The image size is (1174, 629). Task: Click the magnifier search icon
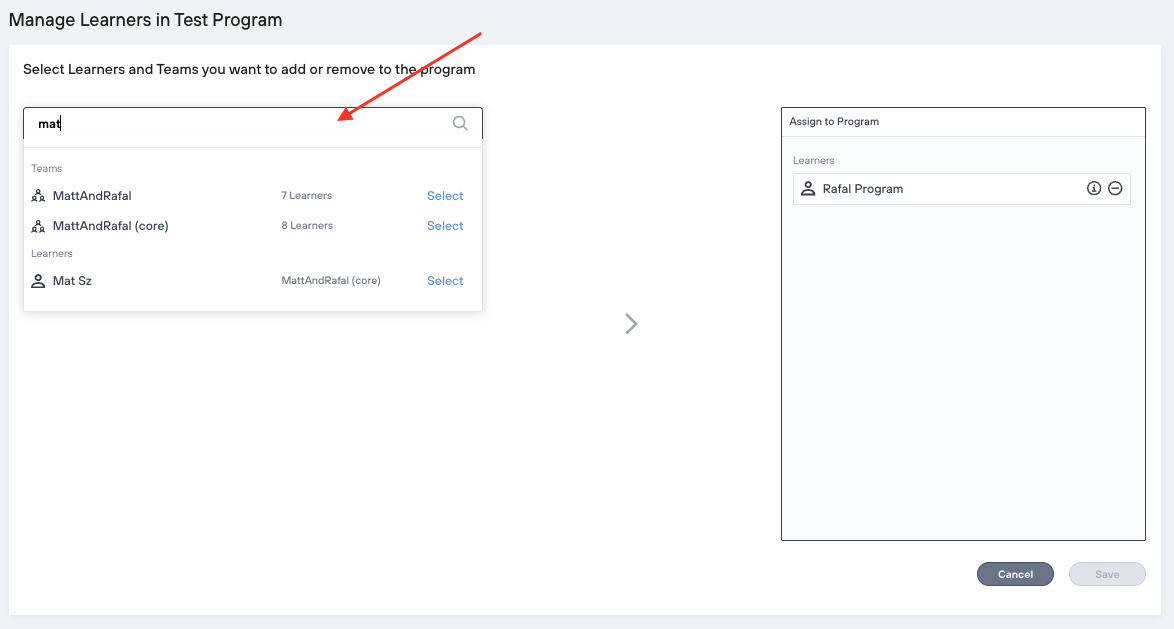460,124
